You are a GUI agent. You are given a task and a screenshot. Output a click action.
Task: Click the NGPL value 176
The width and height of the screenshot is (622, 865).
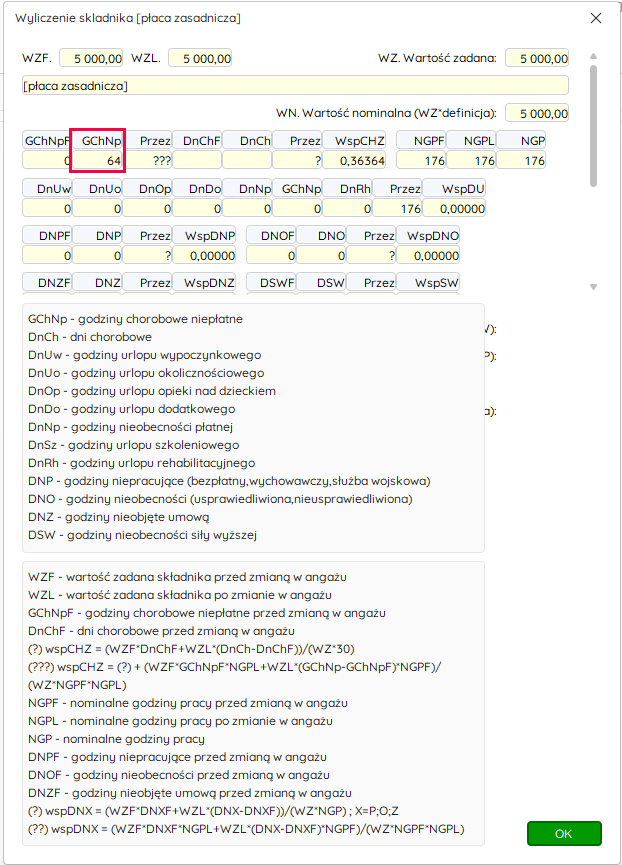(471, 161)
